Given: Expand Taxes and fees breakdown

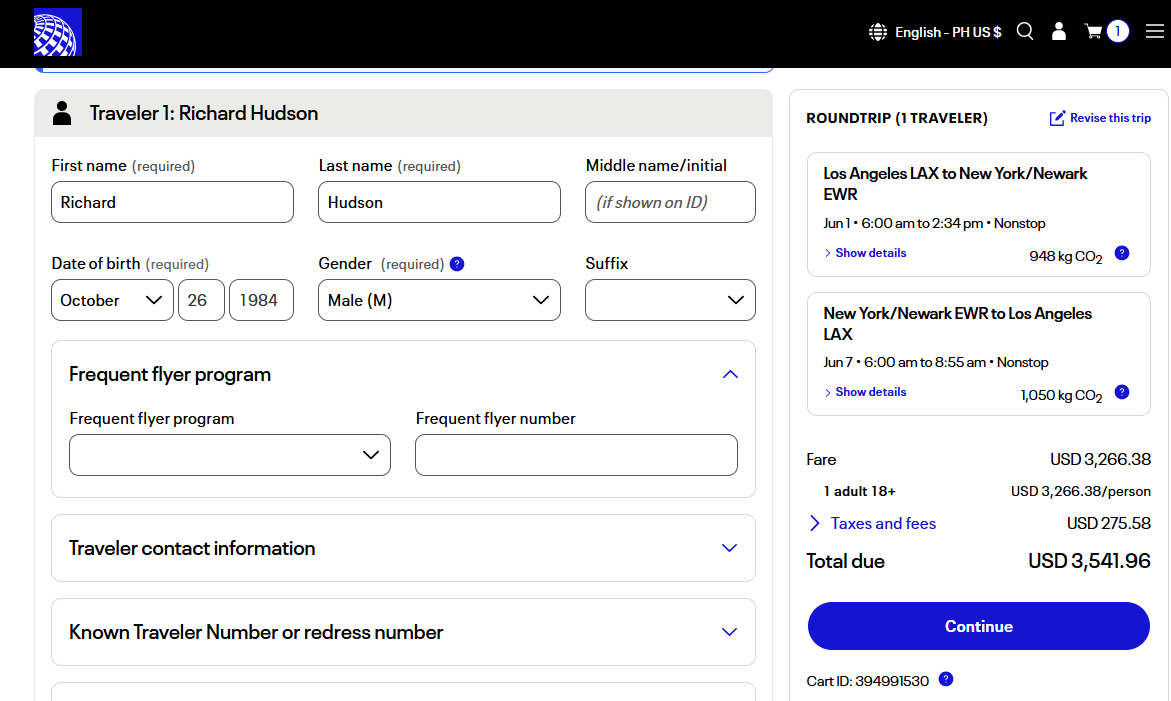Looking at the screenshot, I should 873,523.
